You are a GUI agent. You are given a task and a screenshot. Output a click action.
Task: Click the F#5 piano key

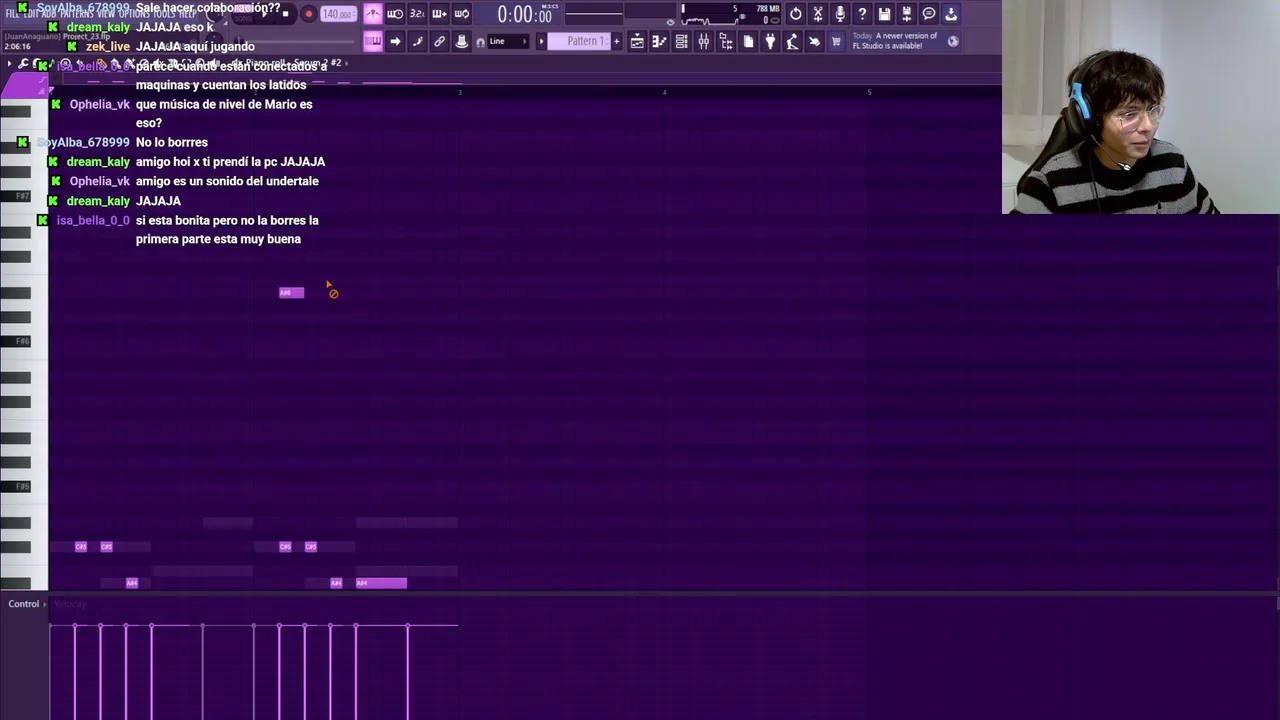pyautogui.click(x=17, y=486)
